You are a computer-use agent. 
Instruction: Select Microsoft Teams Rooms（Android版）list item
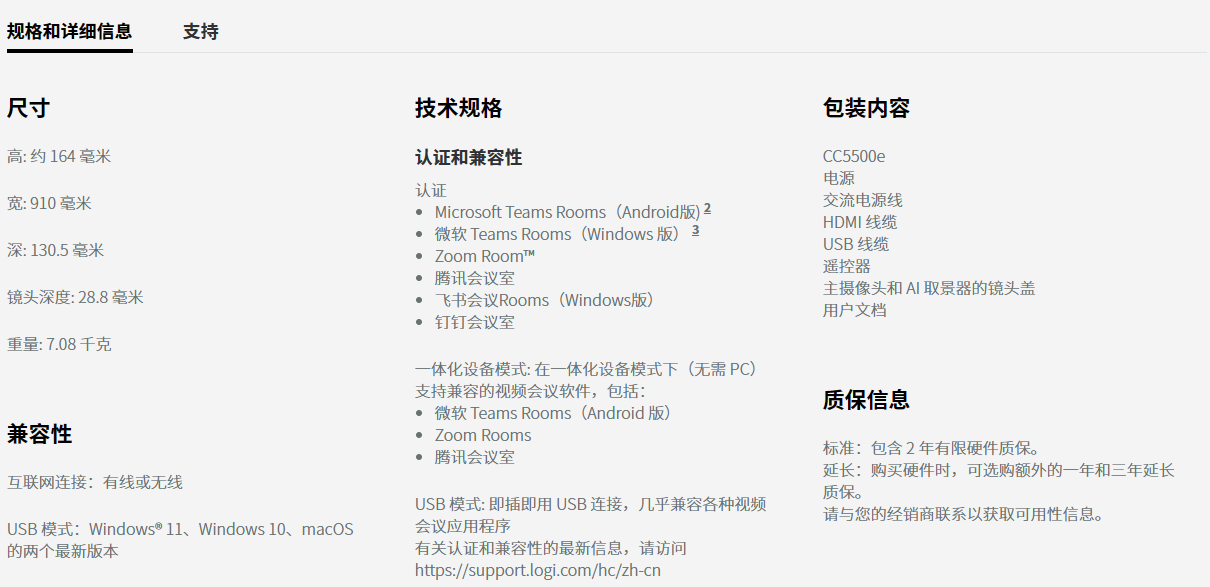568,212
